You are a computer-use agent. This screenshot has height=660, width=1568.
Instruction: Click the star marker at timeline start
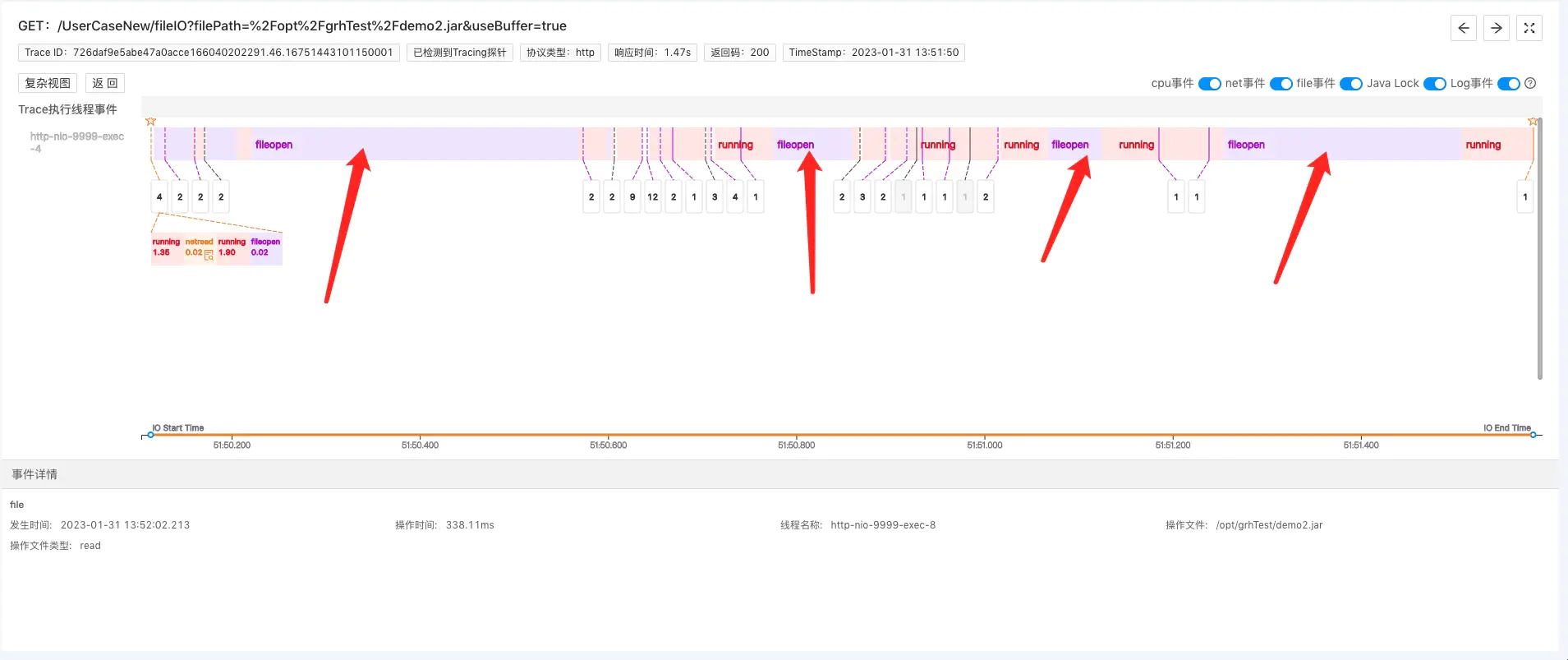pyautogui.click(x=150, y=122)
